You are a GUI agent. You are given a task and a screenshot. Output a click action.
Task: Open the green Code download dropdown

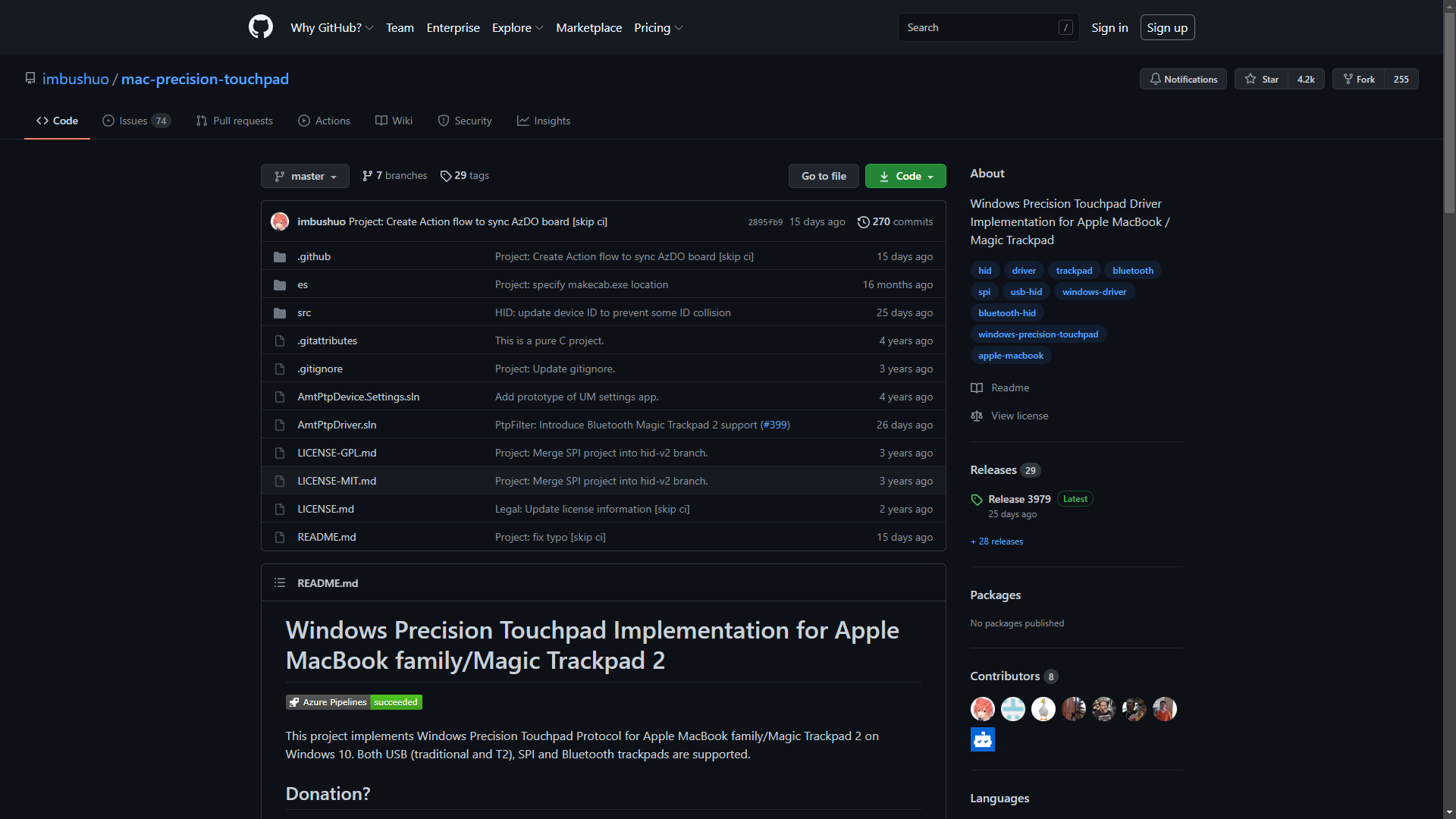click(x=905, y=176)
